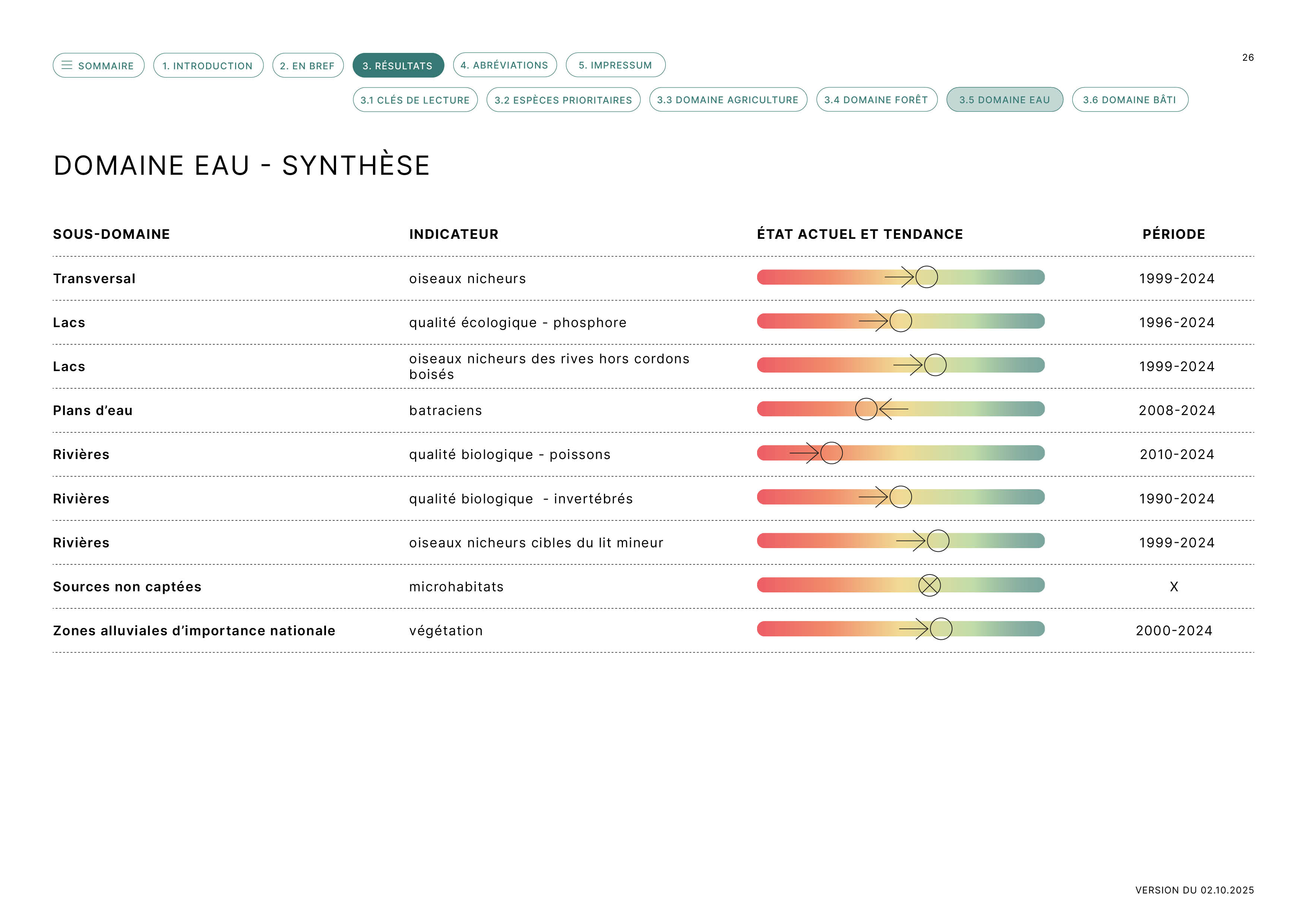This screenshot has width=1307, height=924.
Task: Click the circle marker on oiseaux nicheurs gauge
Action: (x=926, y=277)
